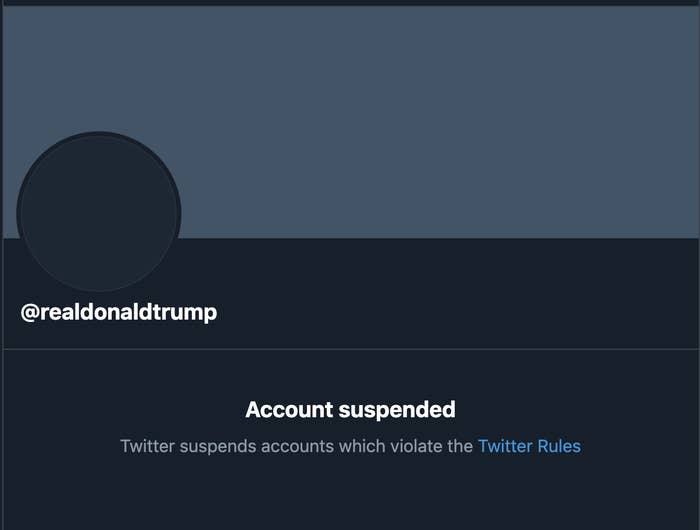Click the dark strip above the banner
Screen dimensions: 700x530
tap(350, 2)
